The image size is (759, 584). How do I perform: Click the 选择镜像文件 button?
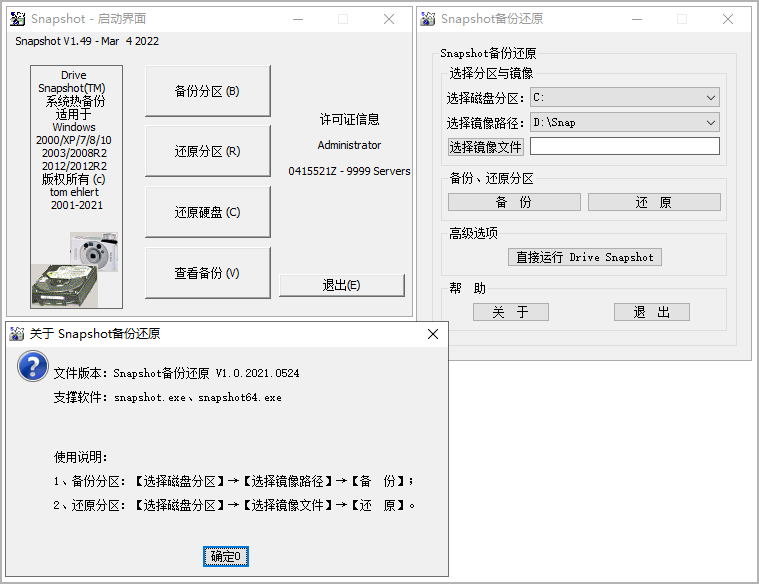pyautogui.click(x=485, y=147)
